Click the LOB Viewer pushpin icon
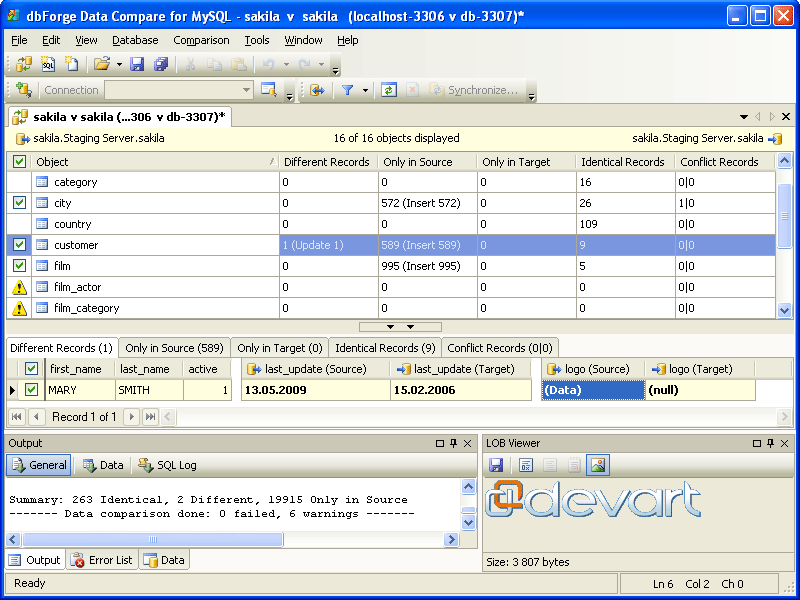 coord(770,443)
